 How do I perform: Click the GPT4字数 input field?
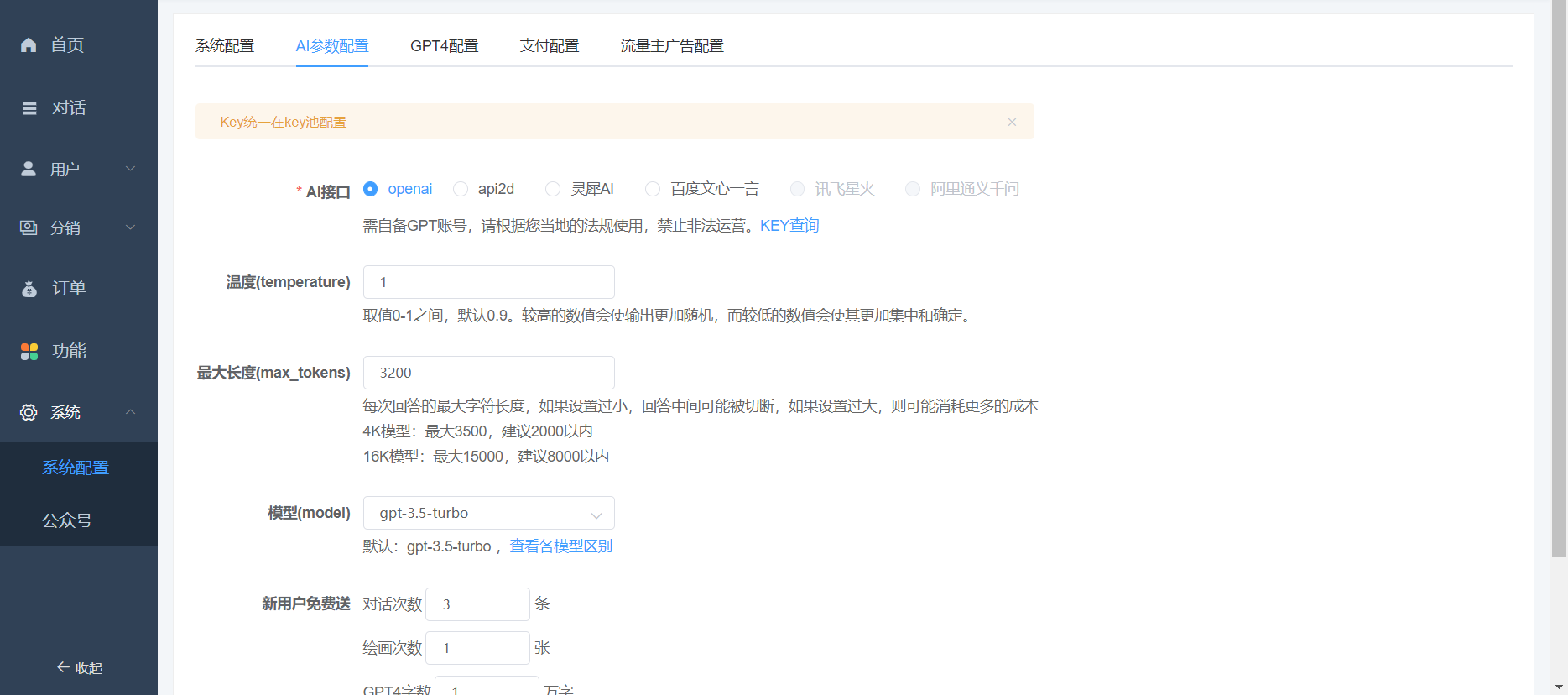(487, 686)
